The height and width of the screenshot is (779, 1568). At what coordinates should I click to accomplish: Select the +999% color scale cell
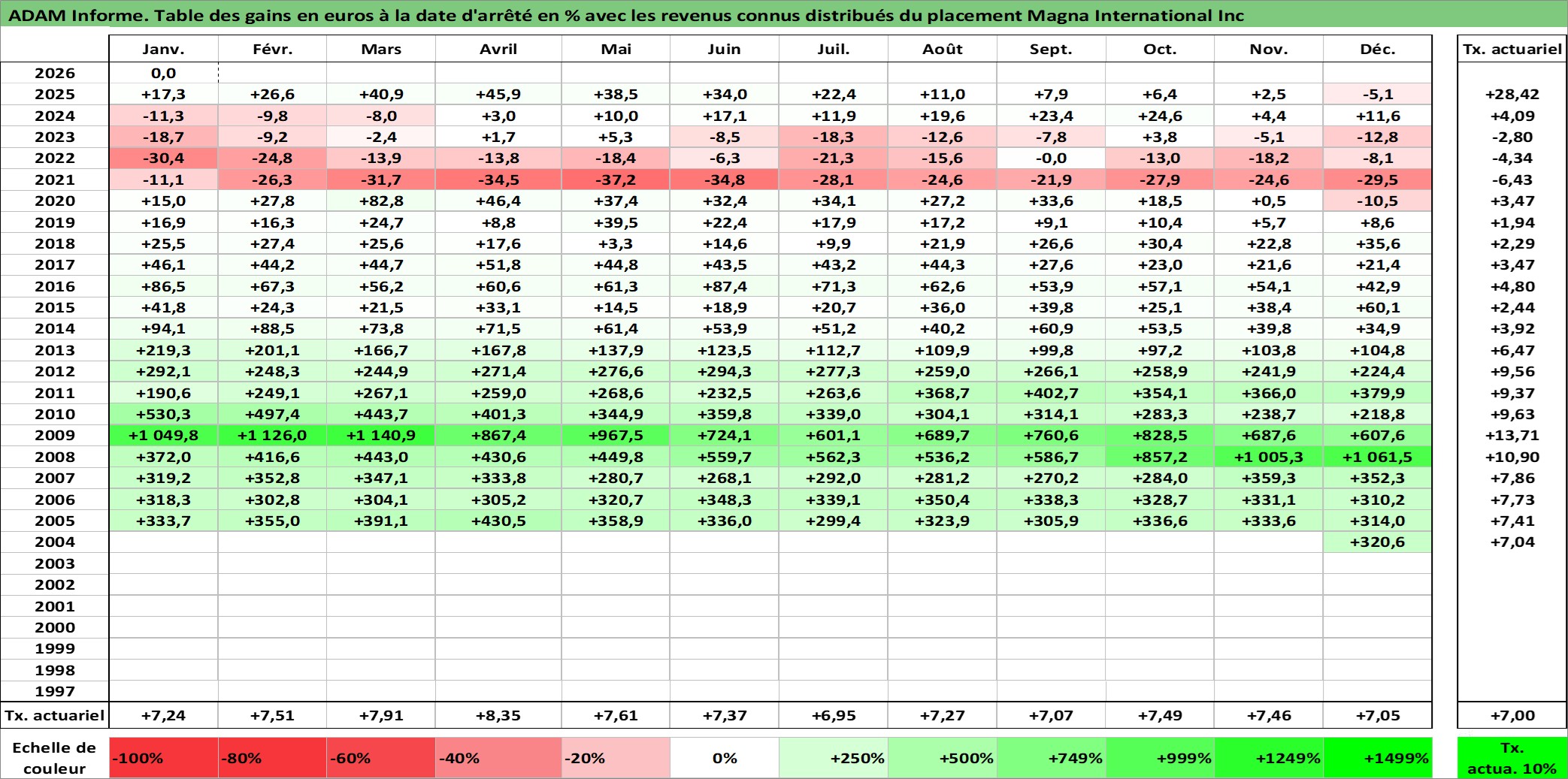pos(1160,758)
